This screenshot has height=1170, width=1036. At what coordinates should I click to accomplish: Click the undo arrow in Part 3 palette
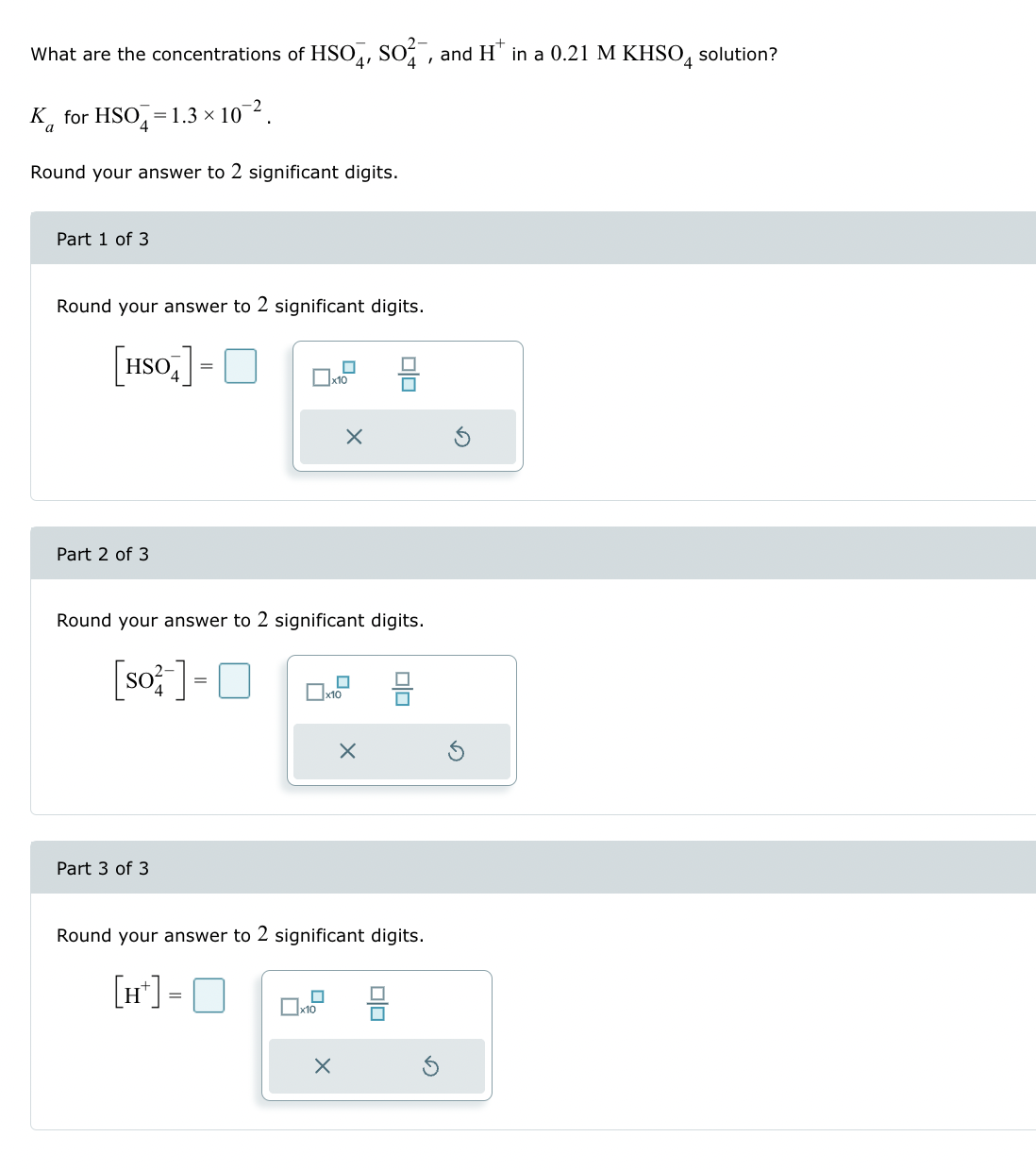(431, 1065)
